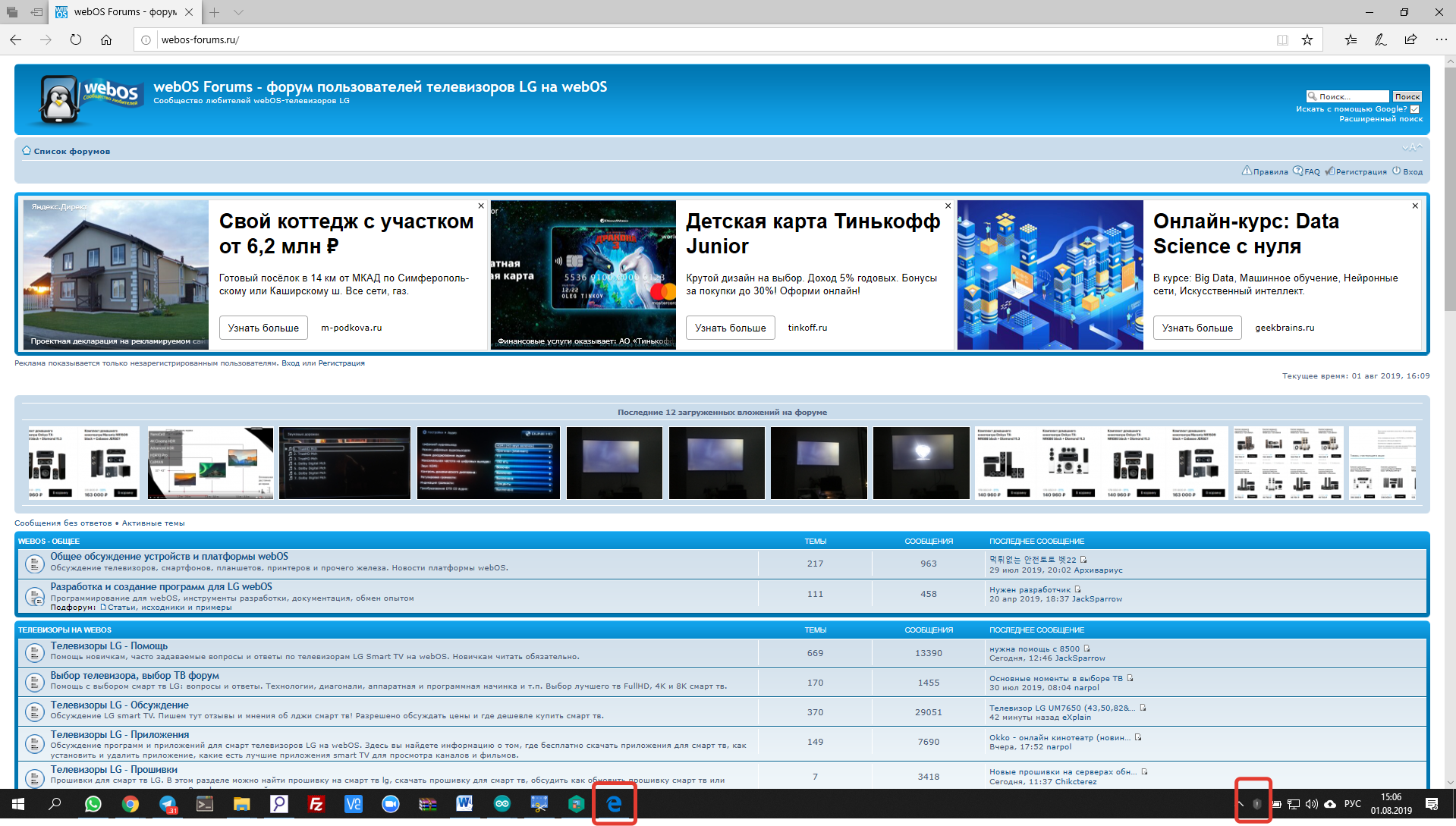Screen dimensions: 1456x826
Task: Open Edge Settings and more menu
Action: pyautogui.click(x=1441, y=39)
